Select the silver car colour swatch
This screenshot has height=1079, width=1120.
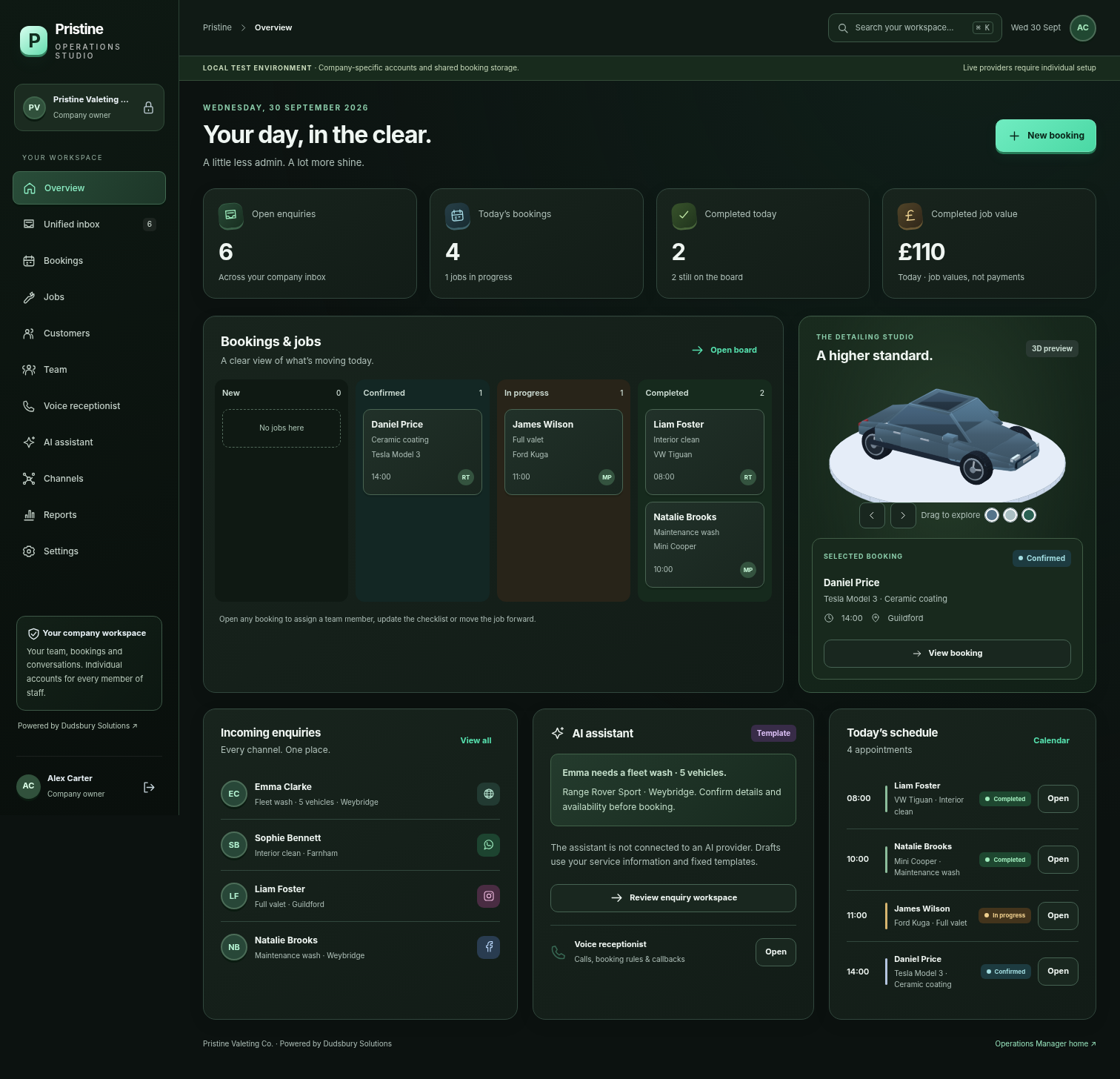pyautogui.click(x=1010, y=515)
